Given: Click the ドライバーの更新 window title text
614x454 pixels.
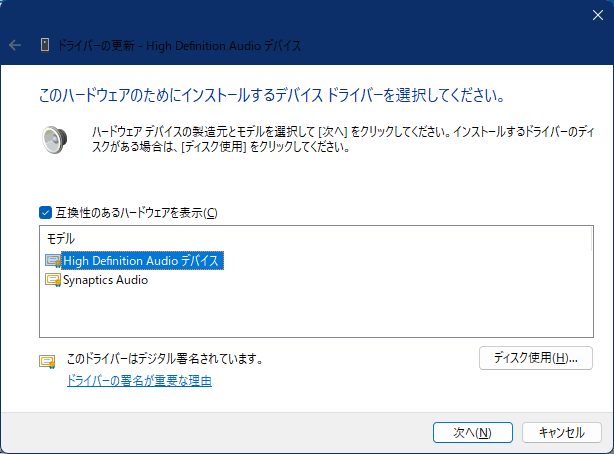Looking at the screenshot, I should click(x=179, y=45).
